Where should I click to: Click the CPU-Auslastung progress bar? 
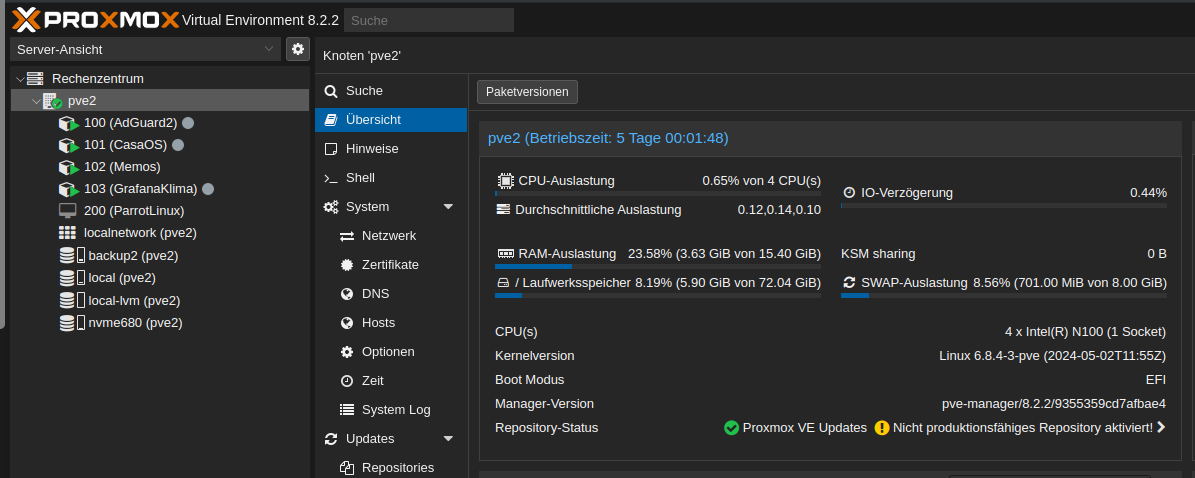coord(658,194)
